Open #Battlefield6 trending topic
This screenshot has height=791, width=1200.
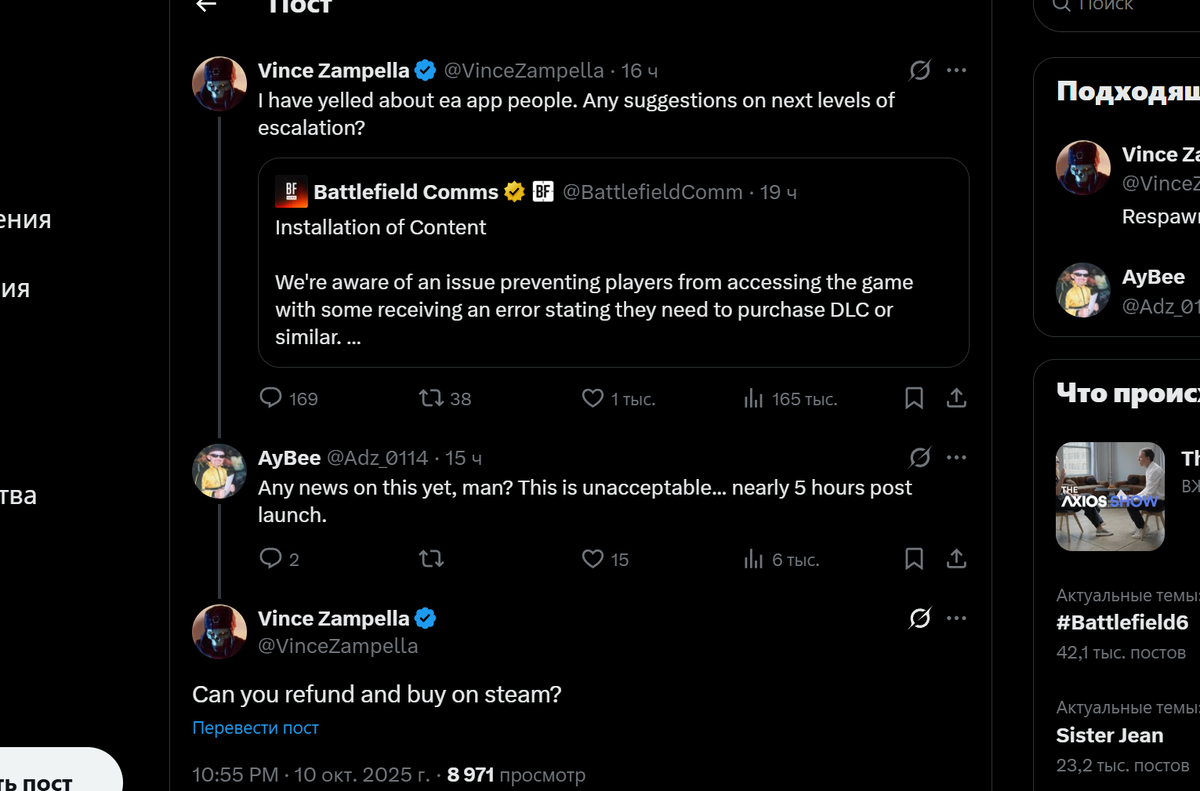click(x=1122, y=622)
